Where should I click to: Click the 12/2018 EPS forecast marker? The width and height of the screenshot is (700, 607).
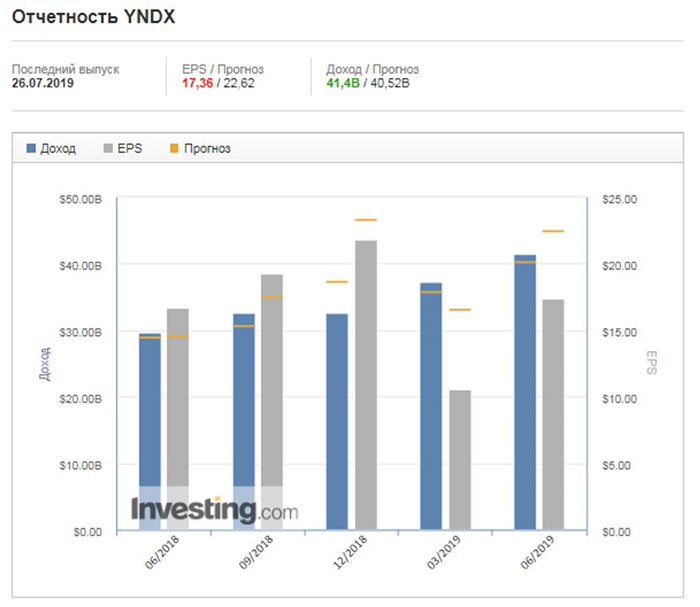click(366, 220)
